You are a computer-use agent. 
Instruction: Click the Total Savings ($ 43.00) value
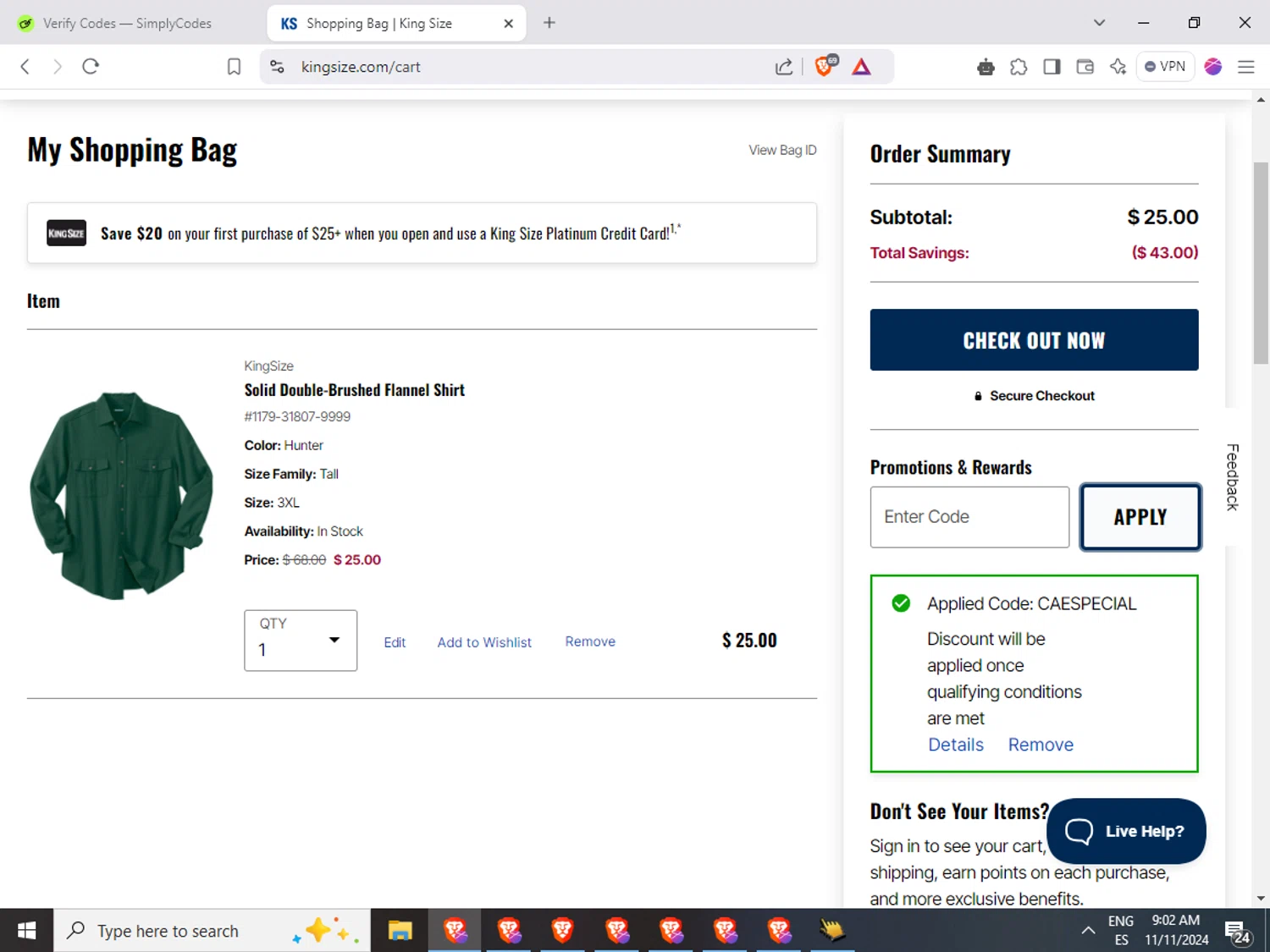coord(1165,252)
